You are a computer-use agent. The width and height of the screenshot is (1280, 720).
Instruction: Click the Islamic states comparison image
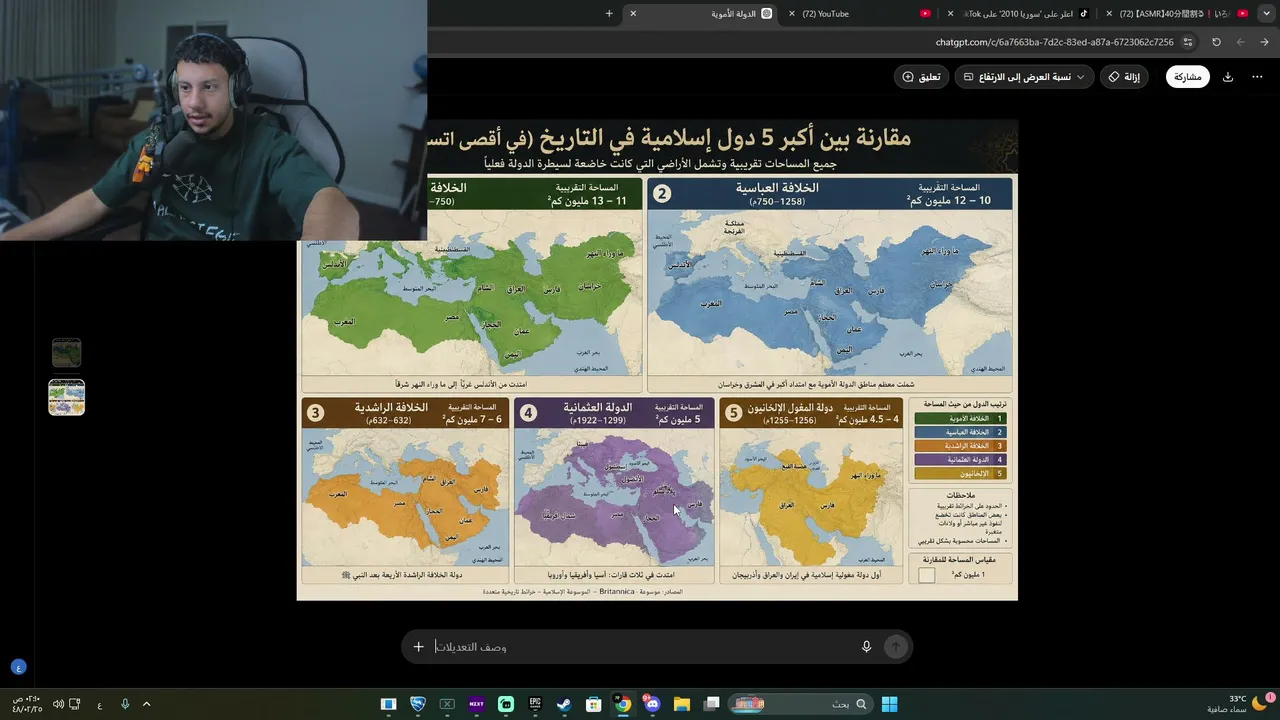click(657, 360)
